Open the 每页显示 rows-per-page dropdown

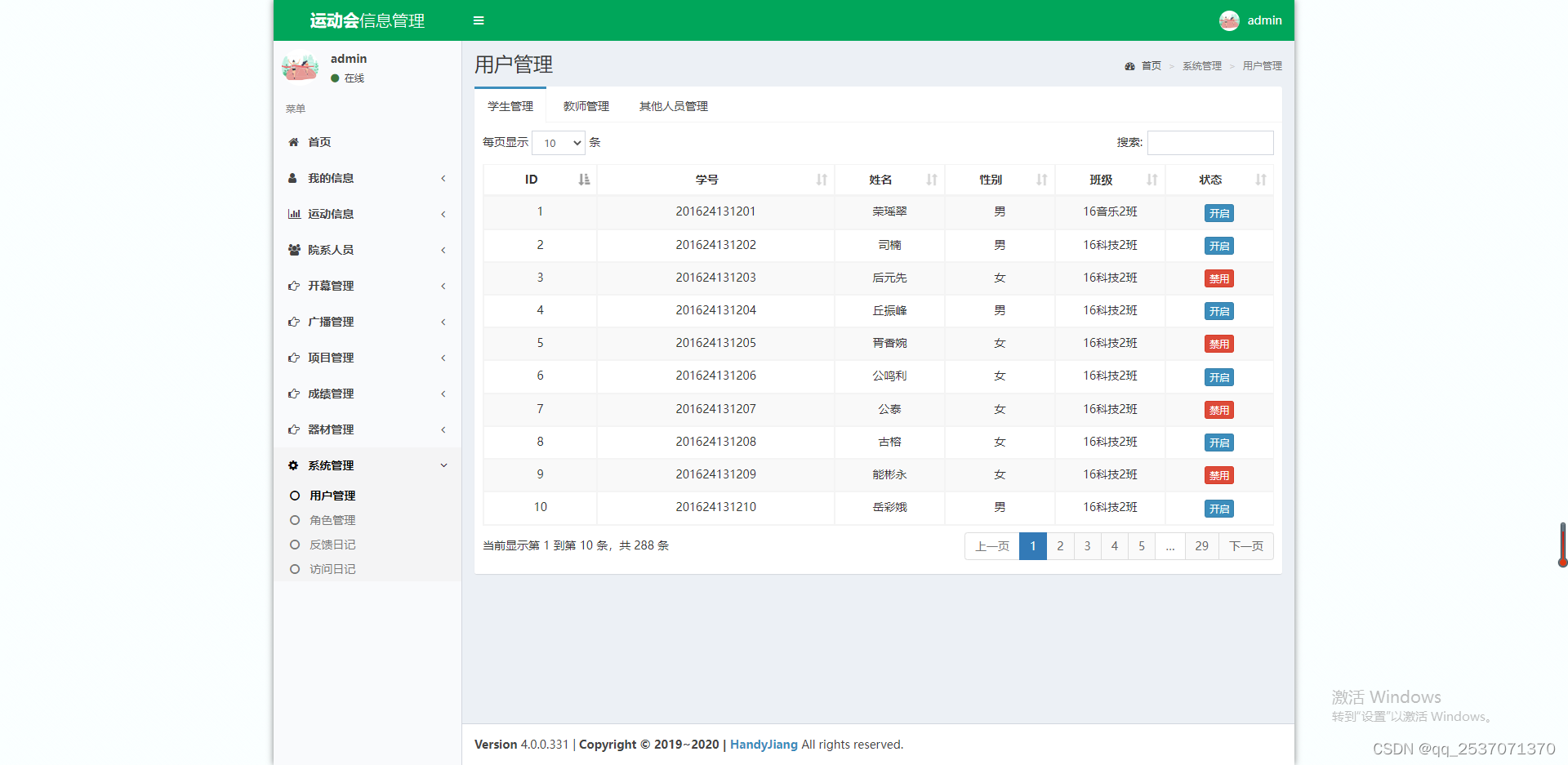[559, 143]
